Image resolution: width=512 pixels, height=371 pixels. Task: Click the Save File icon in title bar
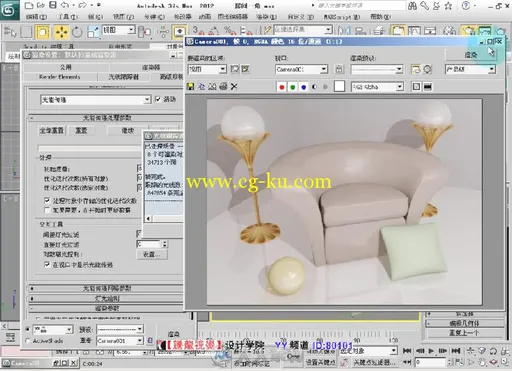coord(53,5)
